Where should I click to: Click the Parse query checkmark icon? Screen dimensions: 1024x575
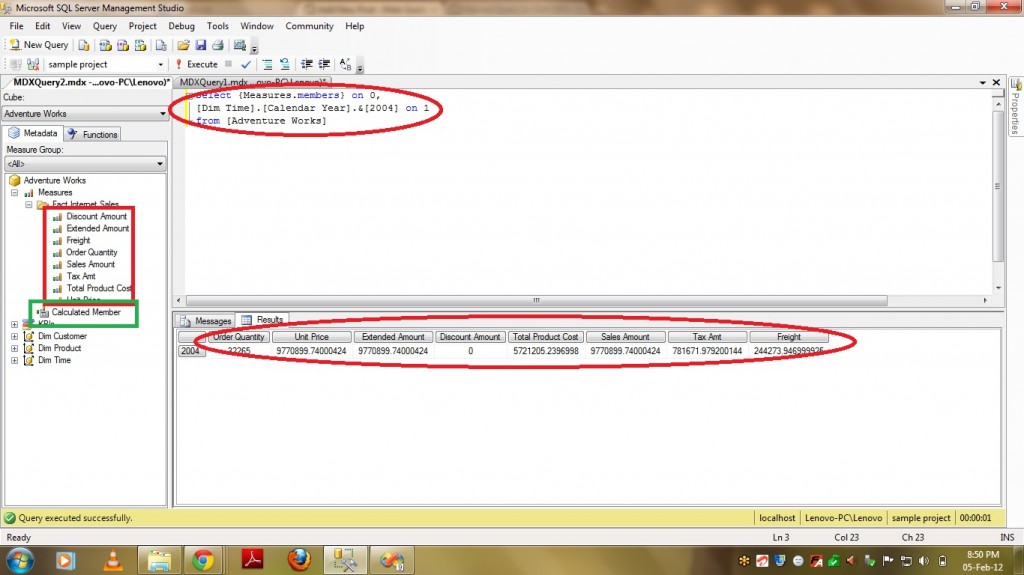pyautogui.click(x=246, y=64)
